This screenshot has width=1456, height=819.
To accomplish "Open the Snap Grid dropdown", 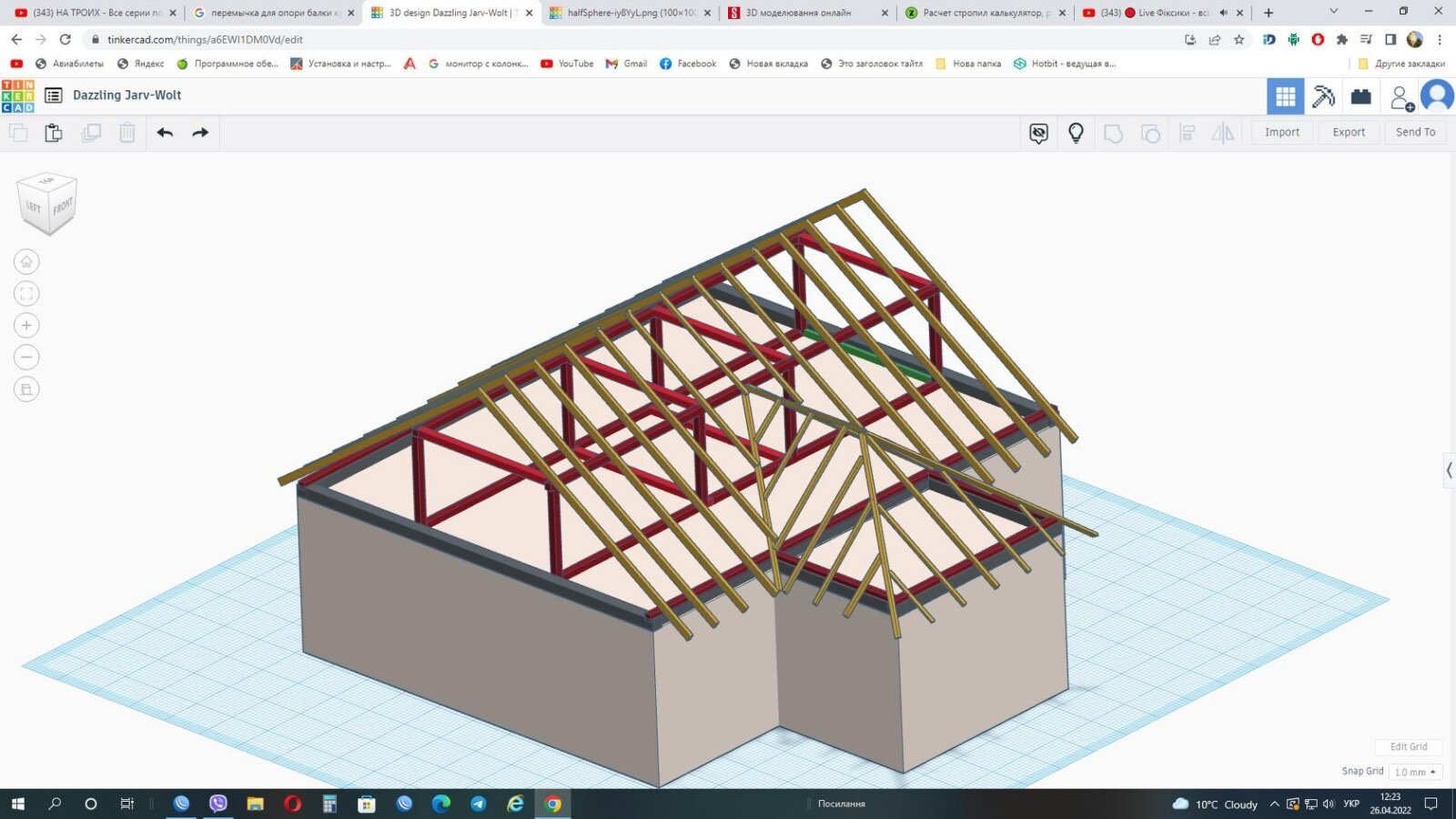I will click(1414, 772).
